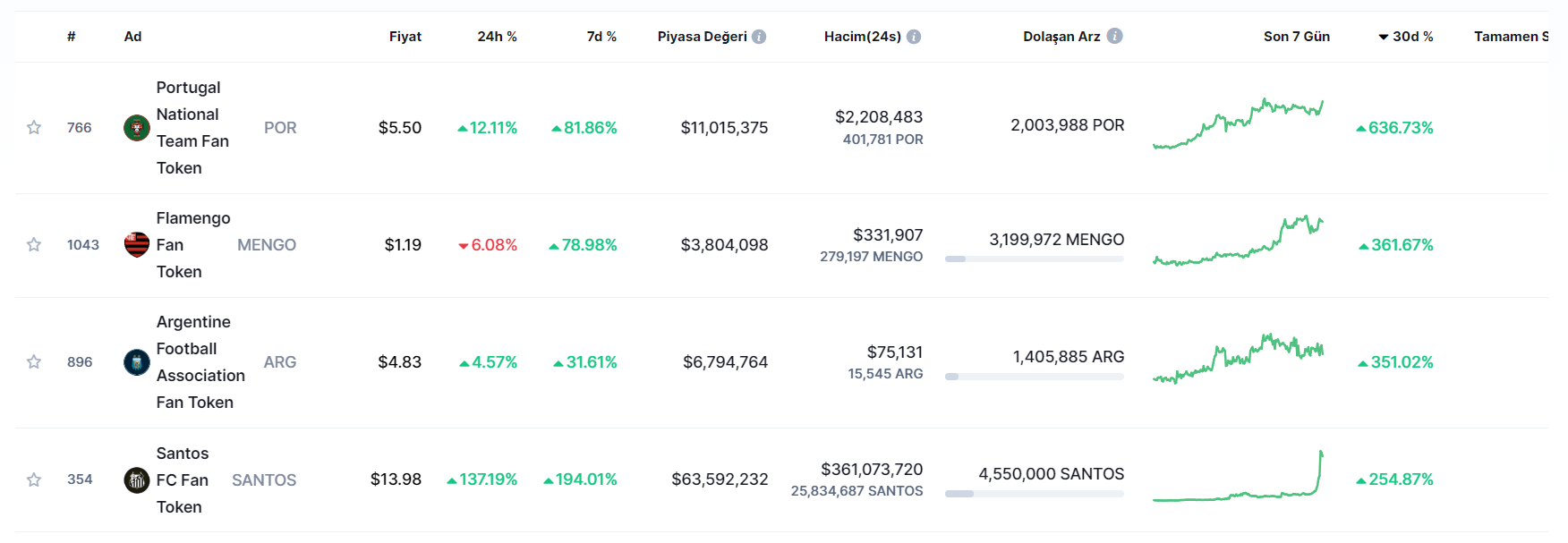Click the Santos FC Fan Token logo
1568x543 pixels.
coord(136,480)
